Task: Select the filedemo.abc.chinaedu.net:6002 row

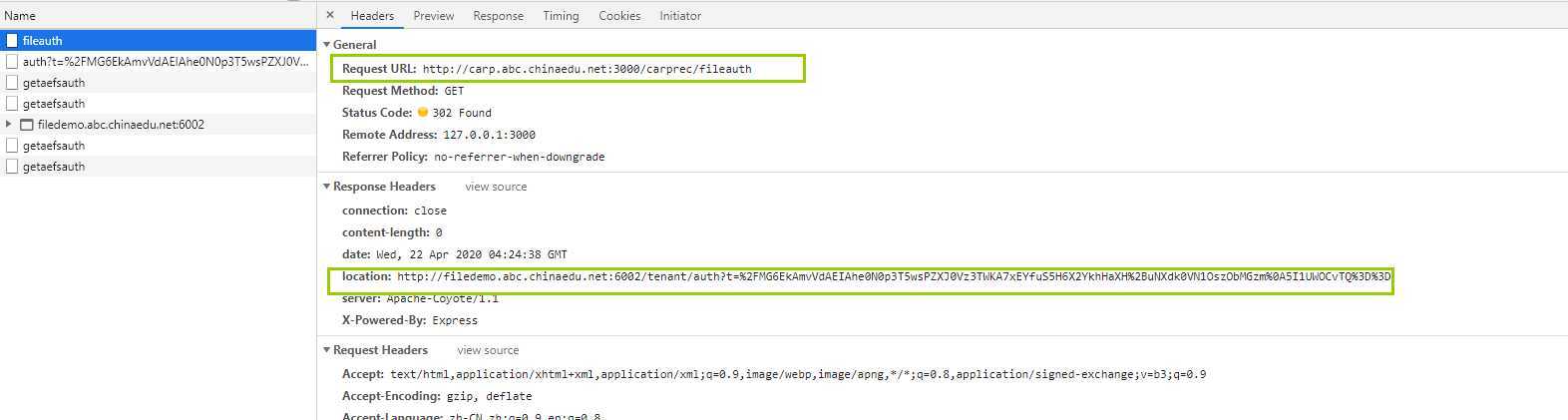Action: pos(159,125)
